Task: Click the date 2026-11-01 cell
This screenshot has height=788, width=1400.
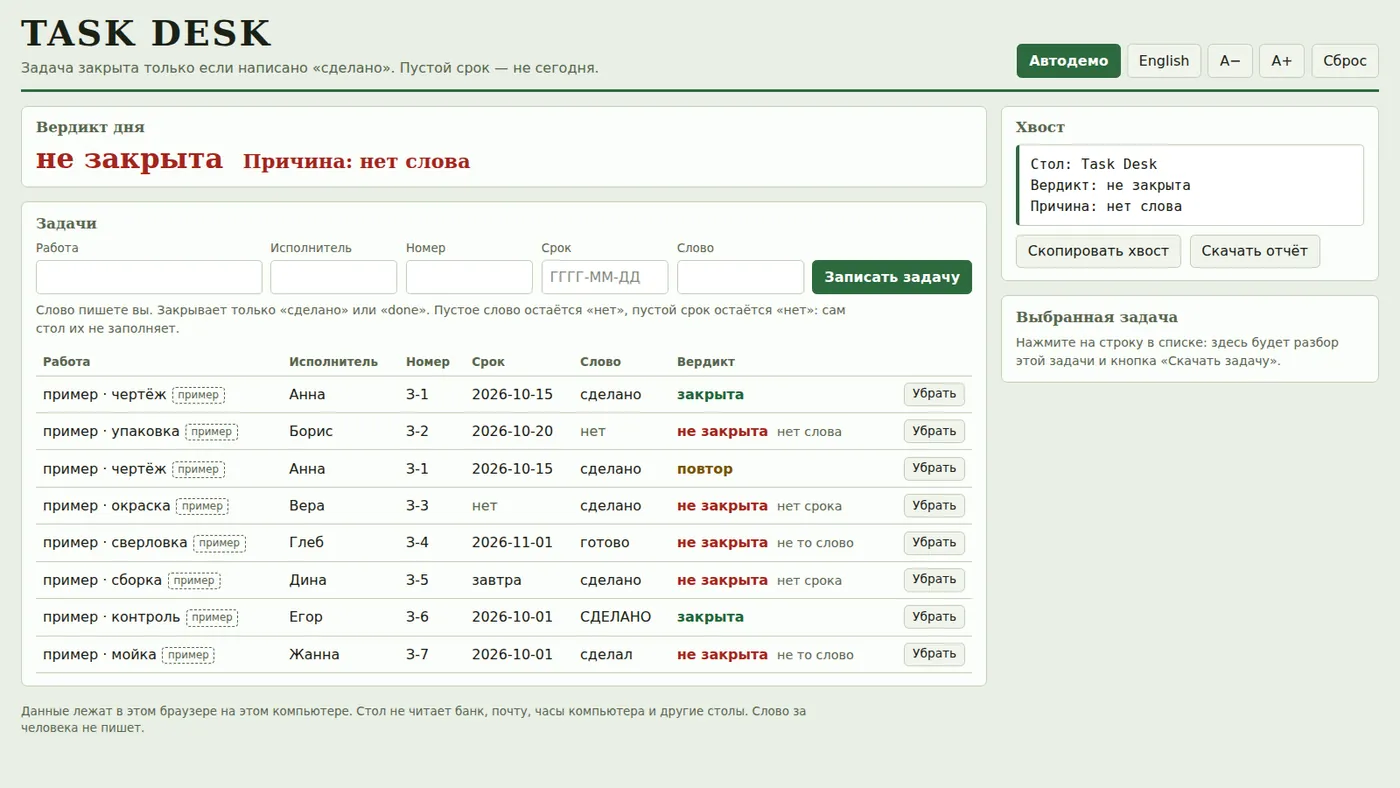Action: (x=512, y=543)
